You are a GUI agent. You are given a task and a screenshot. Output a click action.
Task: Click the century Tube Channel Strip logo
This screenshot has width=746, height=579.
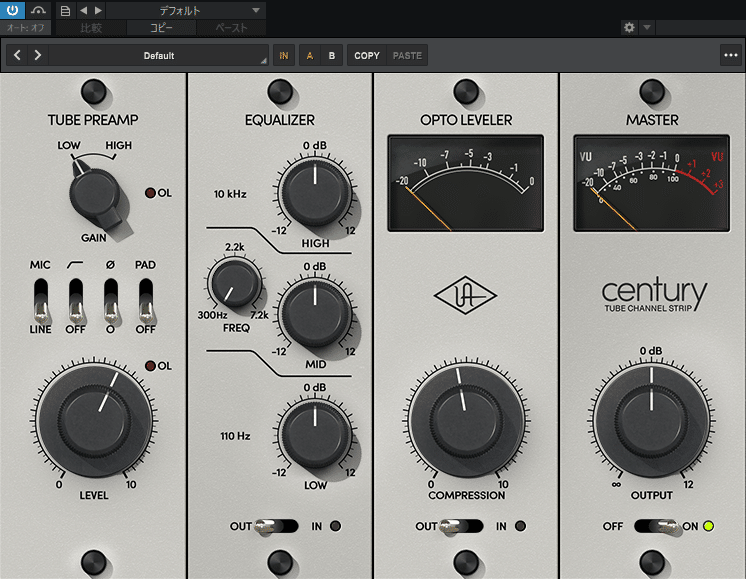point(654,295)
